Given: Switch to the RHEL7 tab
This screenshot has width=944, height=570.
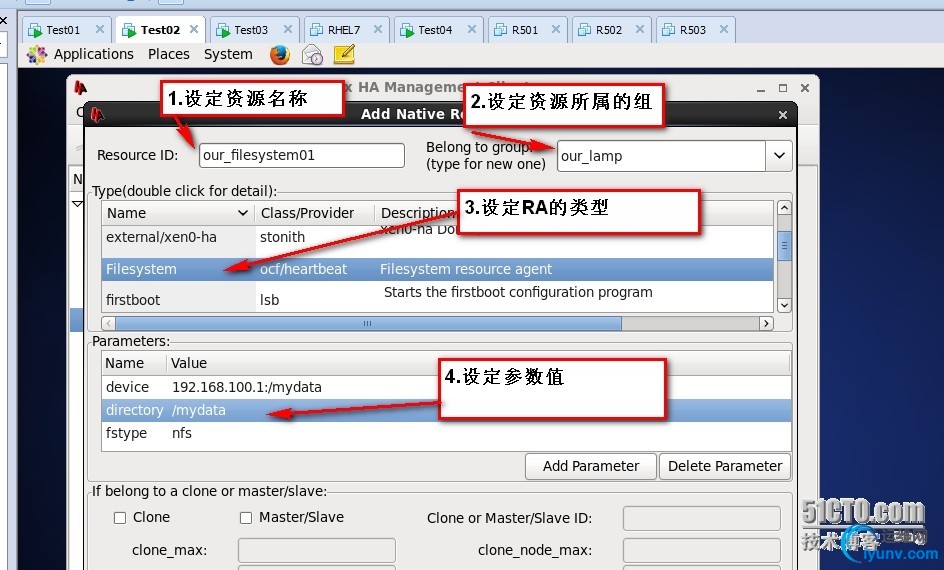Looking at the screenshot, I should point(344,29).
